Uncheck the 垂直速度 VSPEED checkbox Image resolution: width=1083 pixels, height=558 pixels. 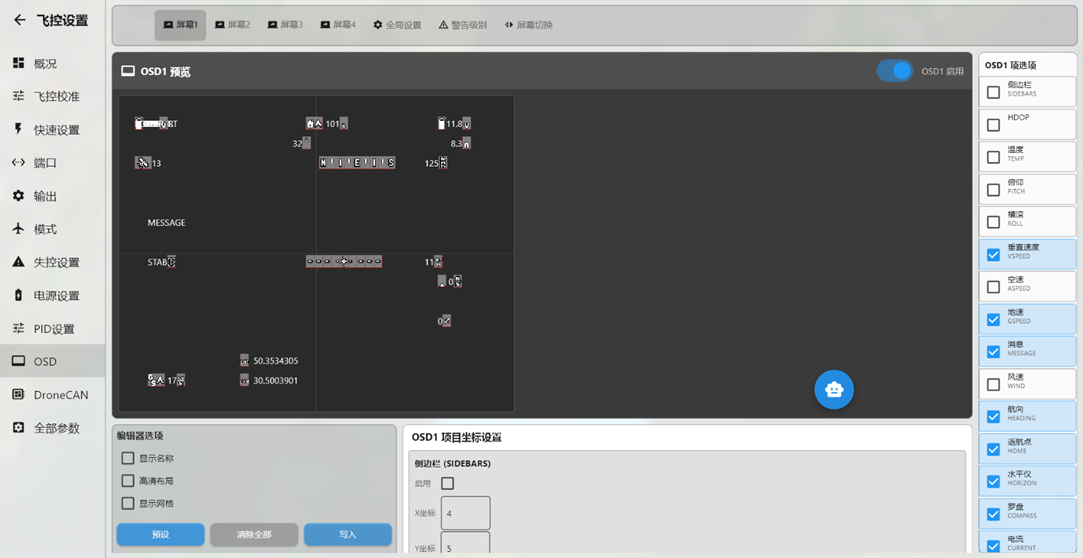point(993,254)
